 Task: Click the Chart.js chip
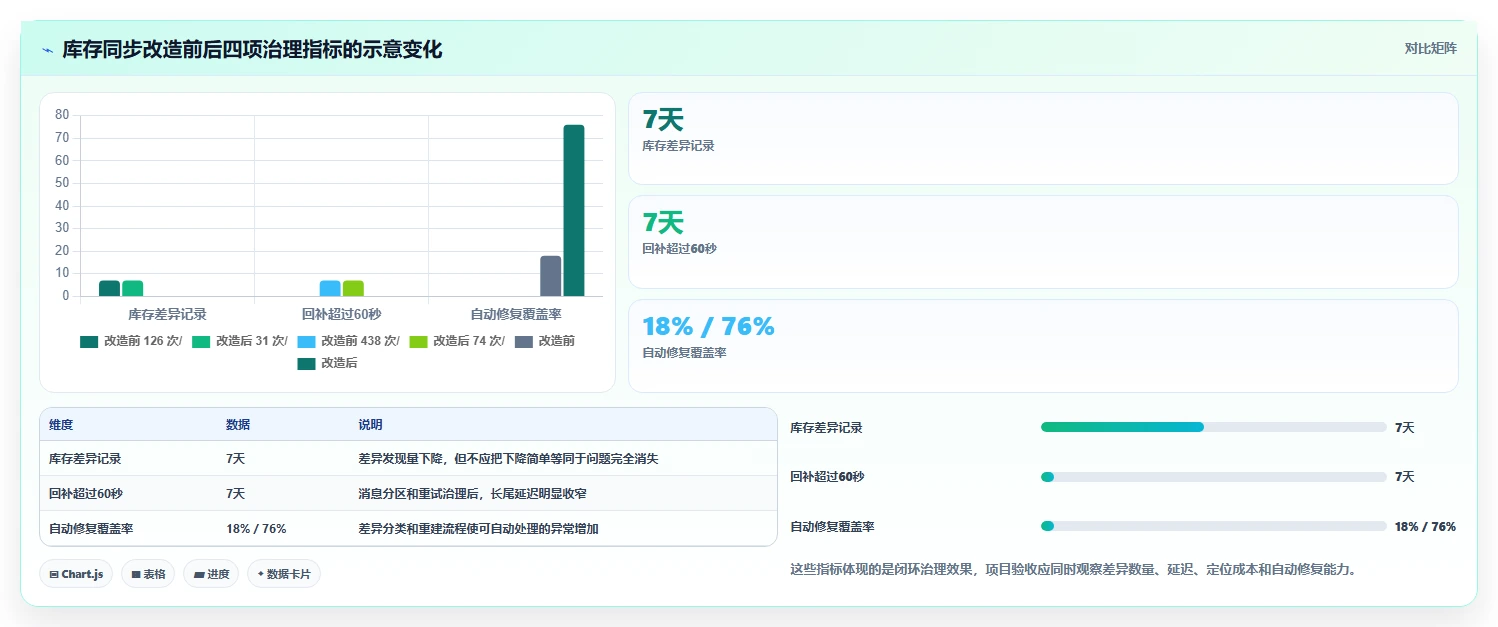pyautogui.click(x=76, y=574)
